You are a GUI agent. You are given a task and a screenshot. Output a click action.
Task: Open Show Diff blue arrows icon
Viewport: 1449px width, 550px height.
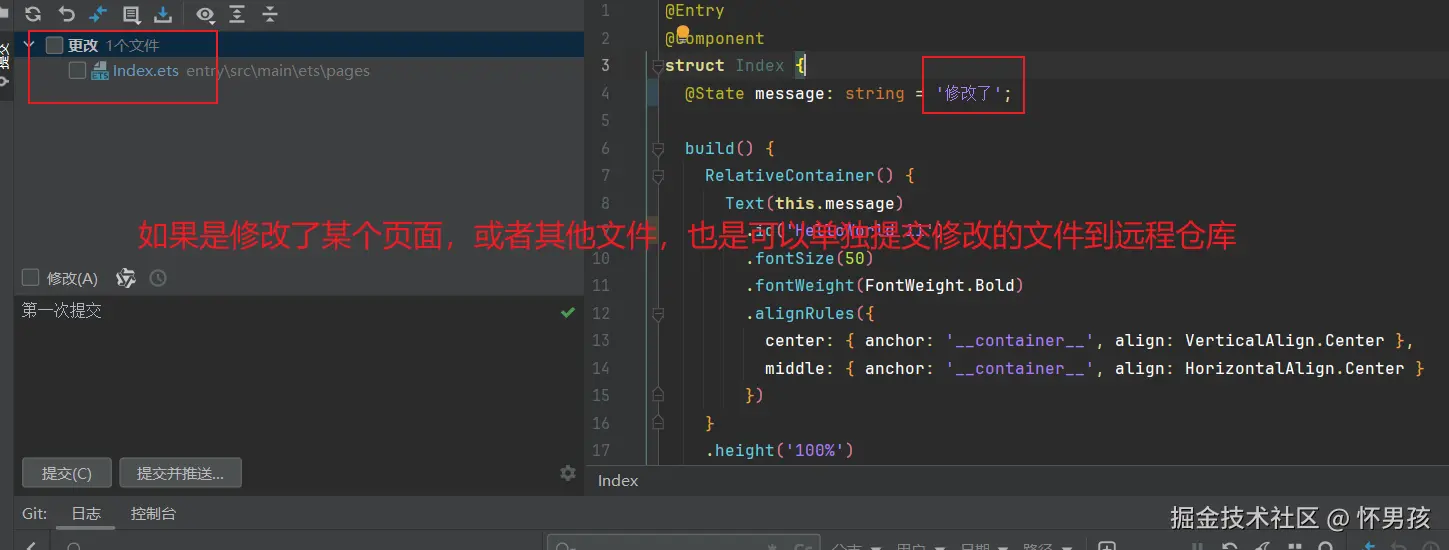[x=98, y=14]
